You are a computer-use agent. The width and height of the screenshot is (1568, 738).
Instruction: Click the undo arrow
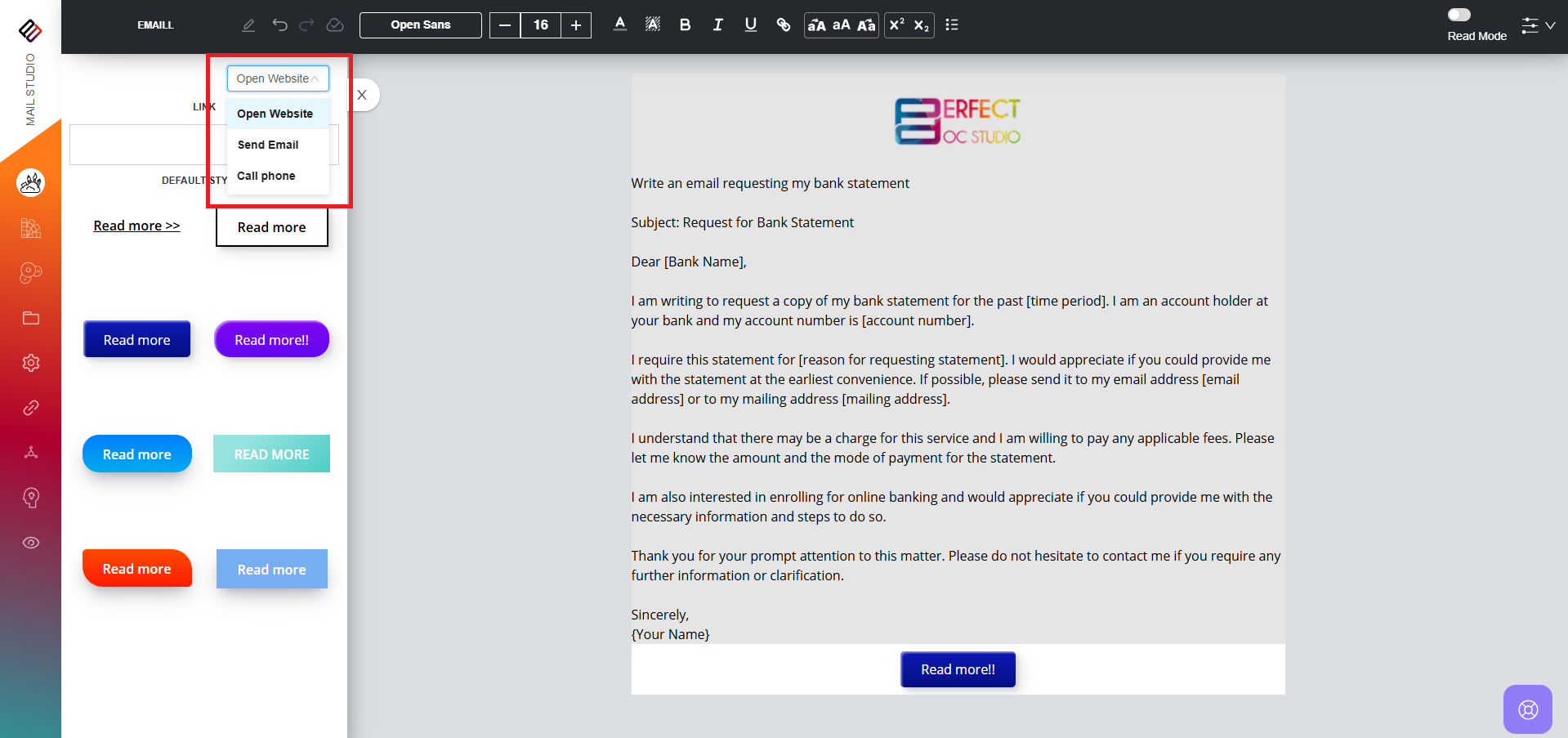pos(280,25)
